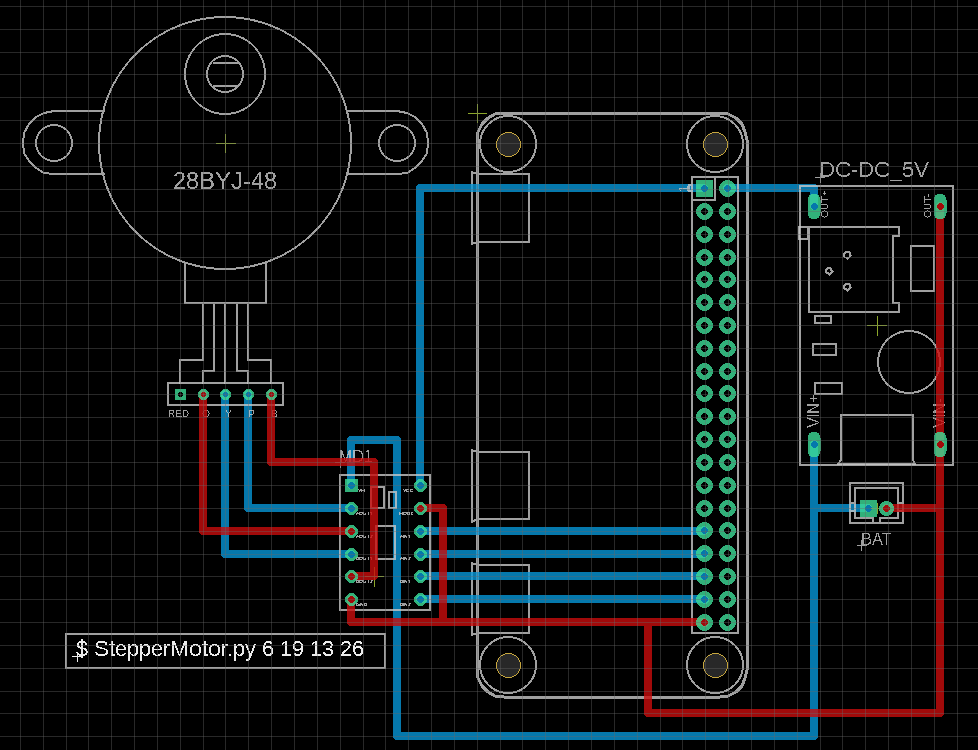Click the P pad on motor connector
The image size is (978, 750).
tap(248, 394)
